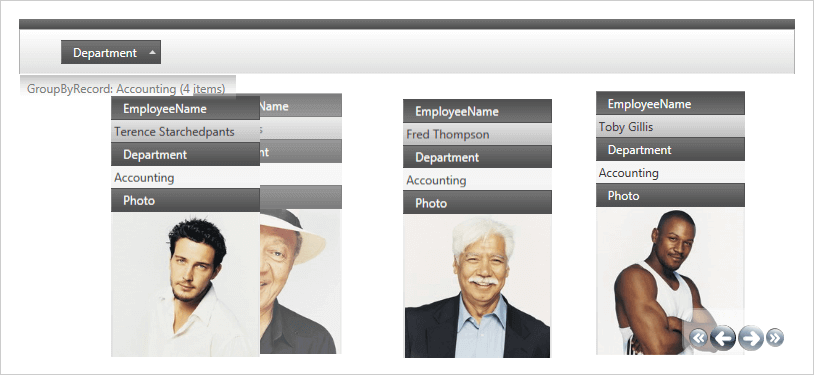This screenshot has height=375, width=814.
Task: Toggle sort arrow on the Department group button
Action: 152,52
